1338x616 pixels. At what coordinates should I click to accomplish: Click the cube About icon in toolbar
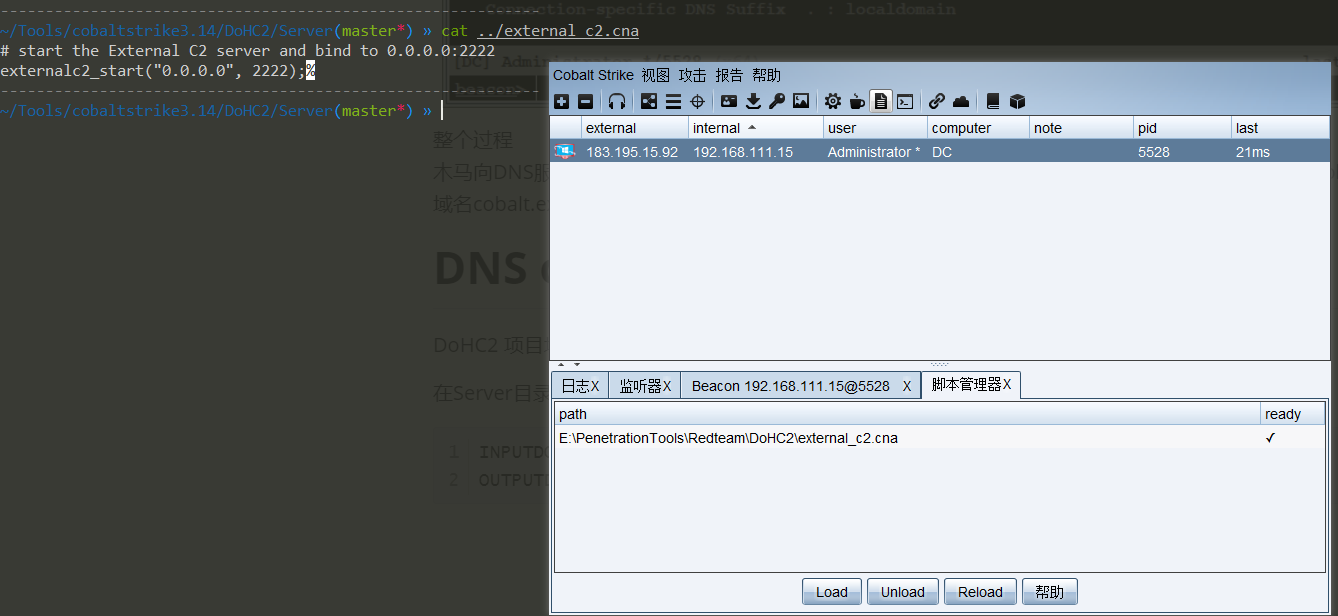1017,101
